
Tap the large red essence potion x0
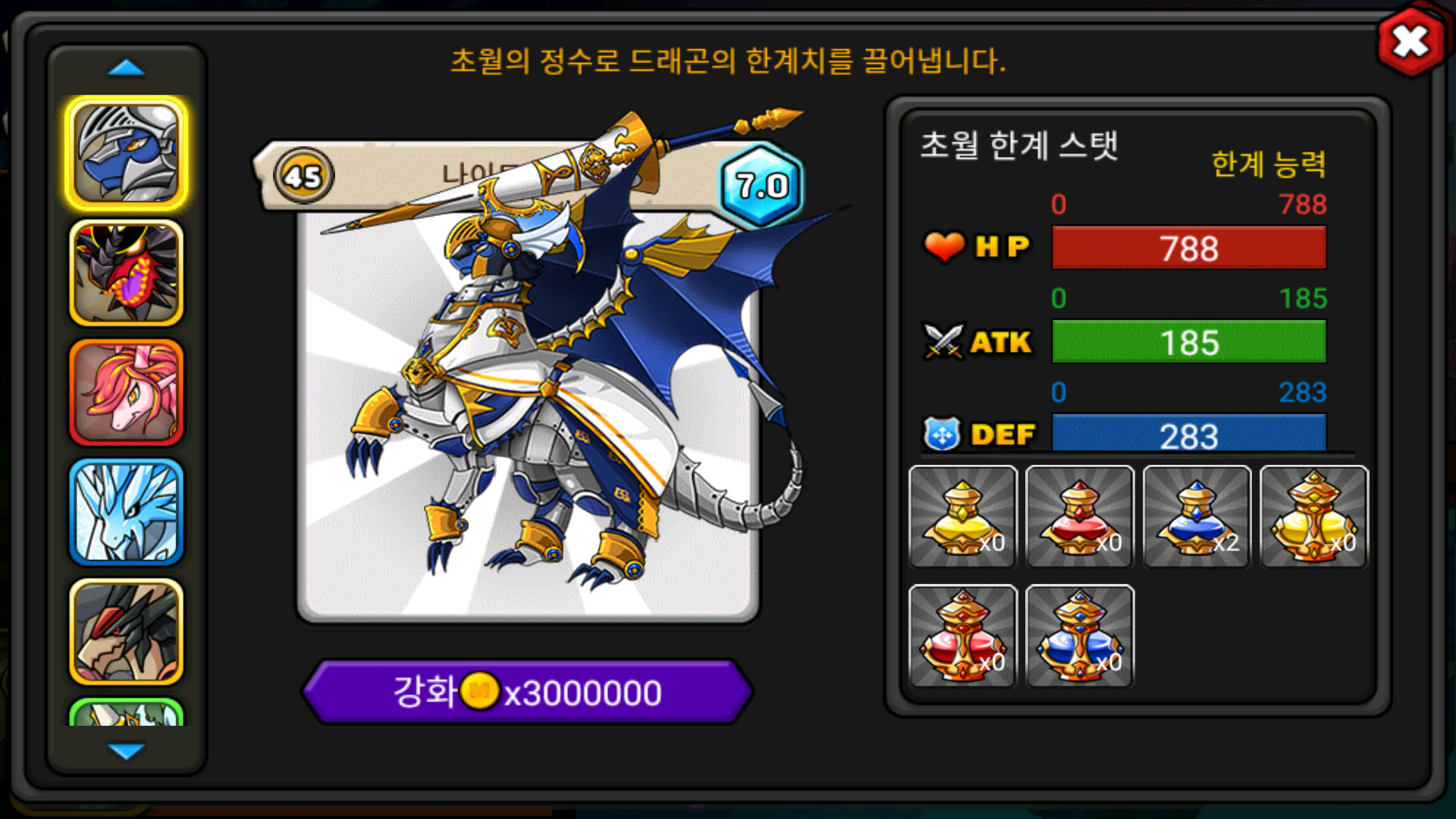pos(963,635)
